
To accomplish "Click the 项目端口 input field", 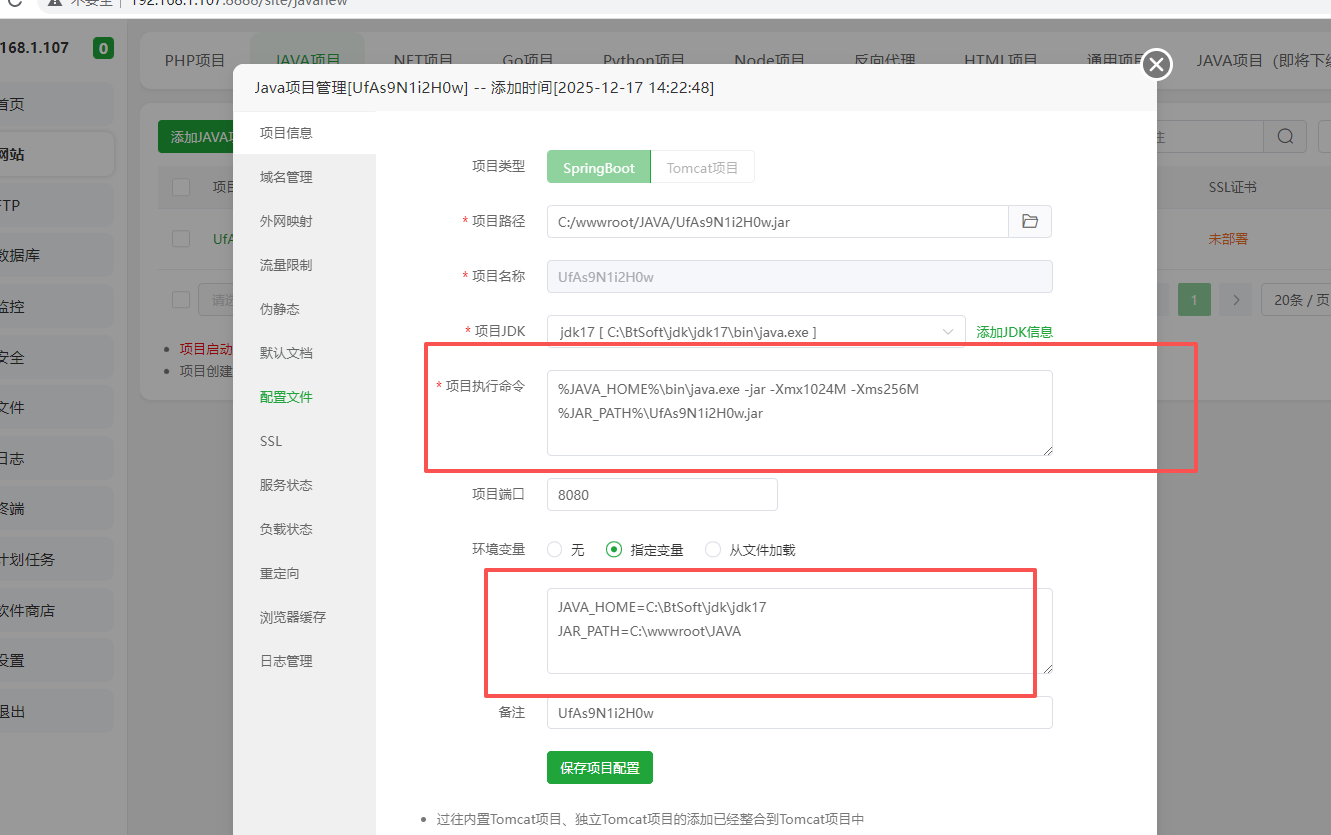I will click(x=662, y=494).
